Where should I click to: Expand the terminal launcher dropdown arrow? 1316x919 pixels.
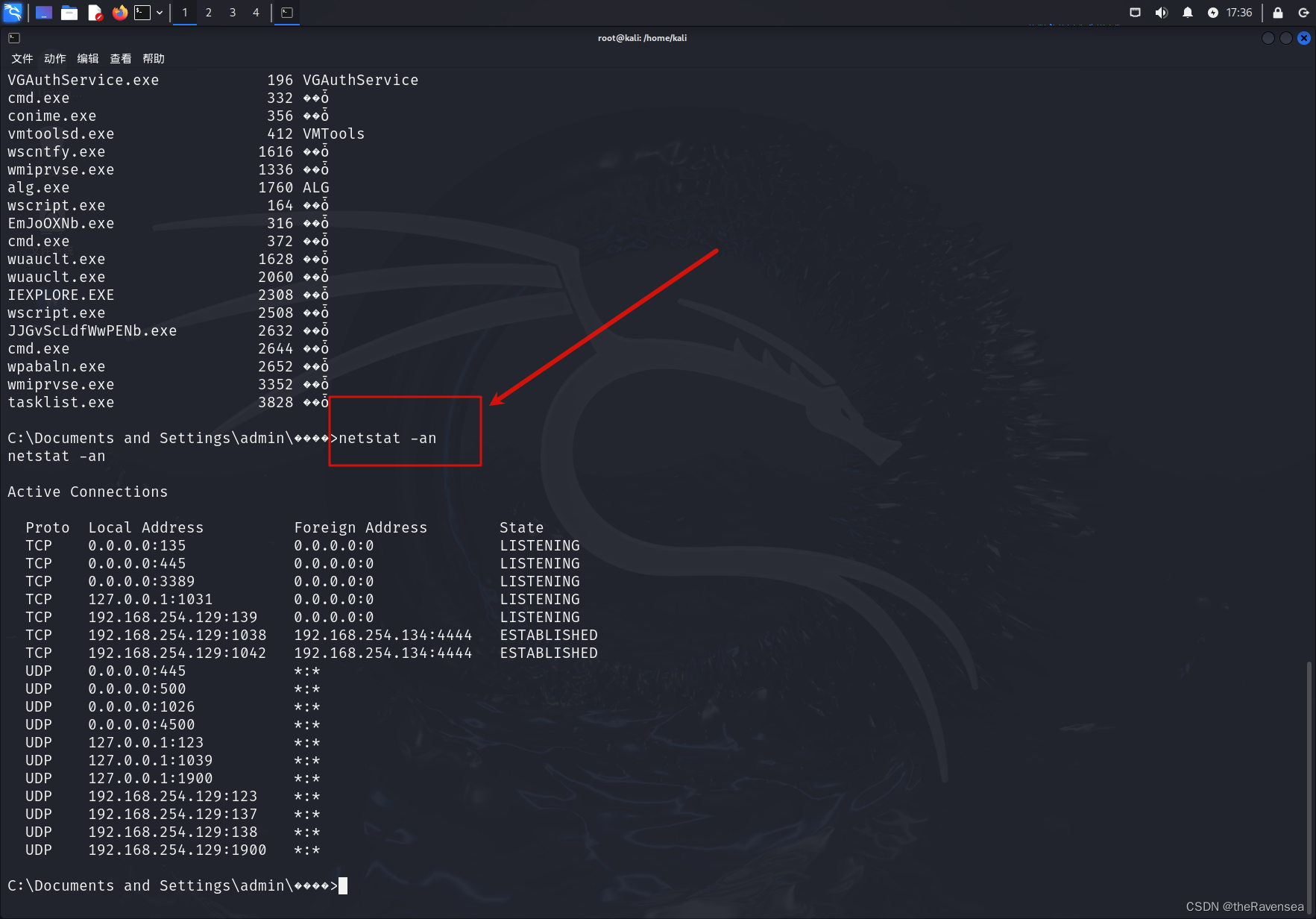click(x=160, y=13)
